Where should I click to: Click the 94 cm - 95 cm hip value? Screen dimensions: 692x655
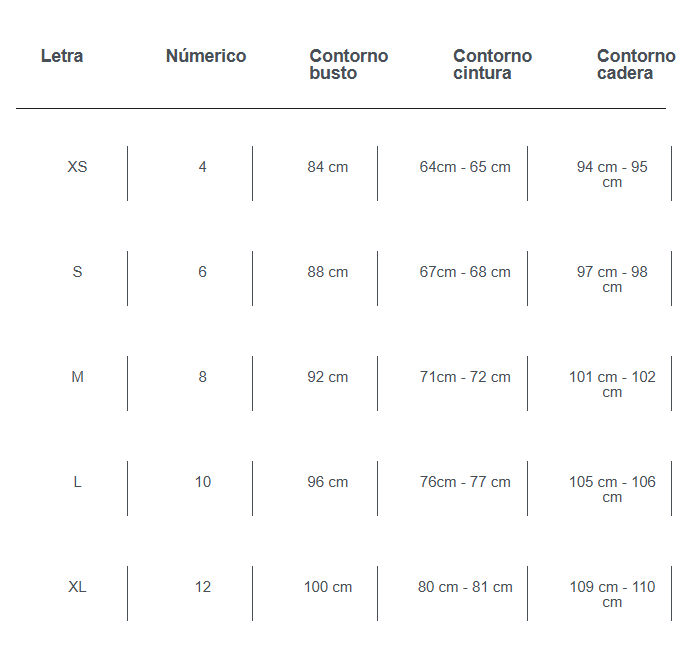tap(612, 174)
